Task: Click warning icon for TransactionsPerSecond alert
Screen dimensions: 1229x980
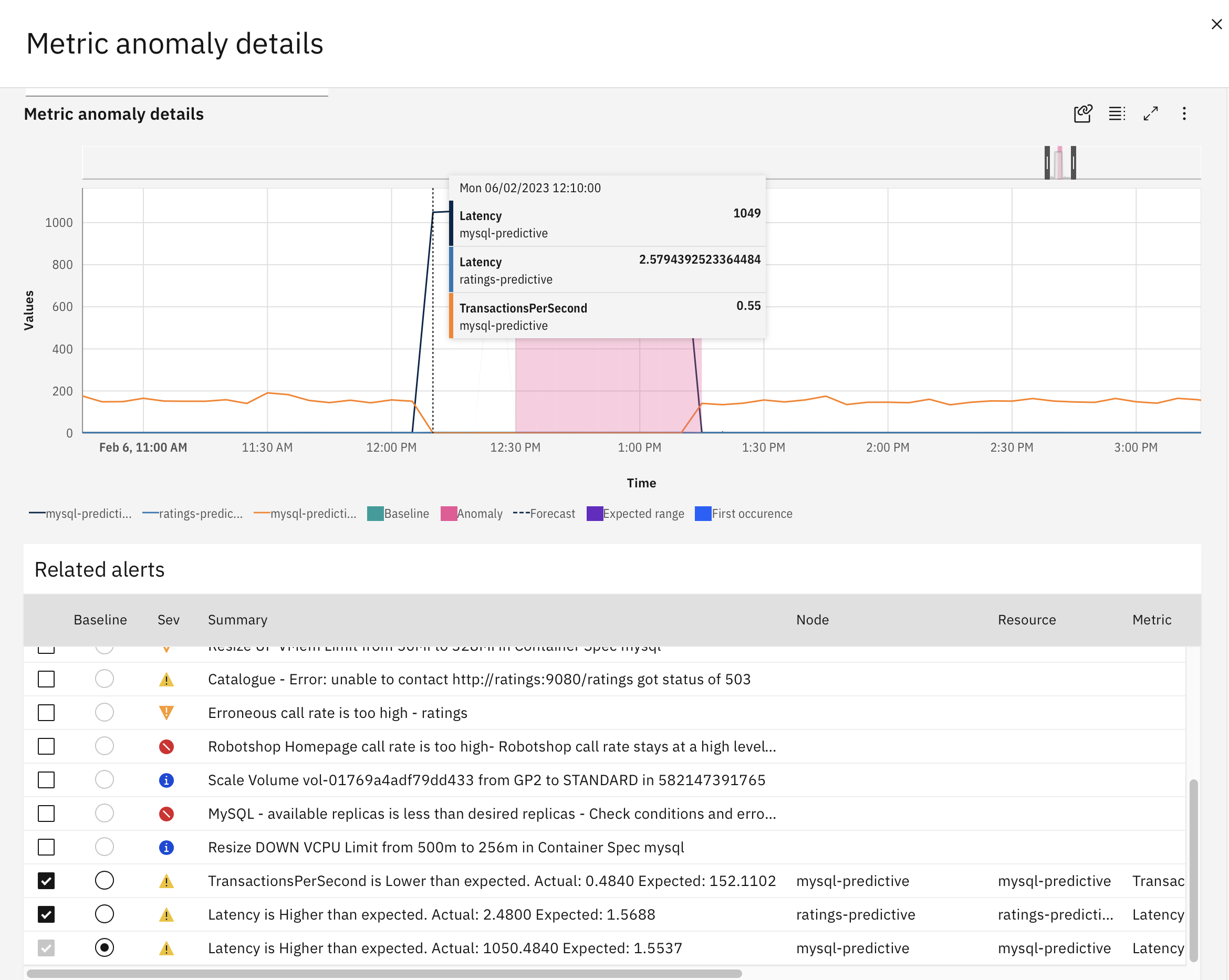Action: (x=166, y=881)
